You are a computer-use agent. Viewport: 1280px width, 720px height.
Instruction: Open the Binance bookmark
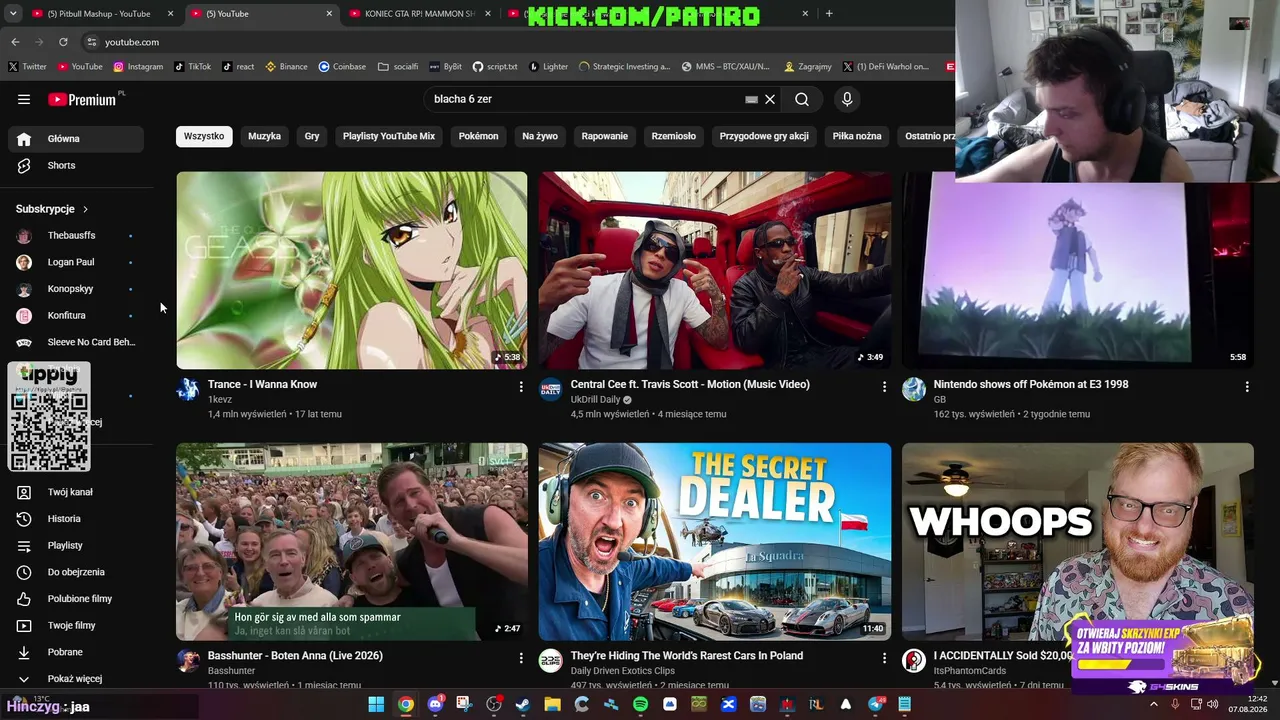coord(285,67)
